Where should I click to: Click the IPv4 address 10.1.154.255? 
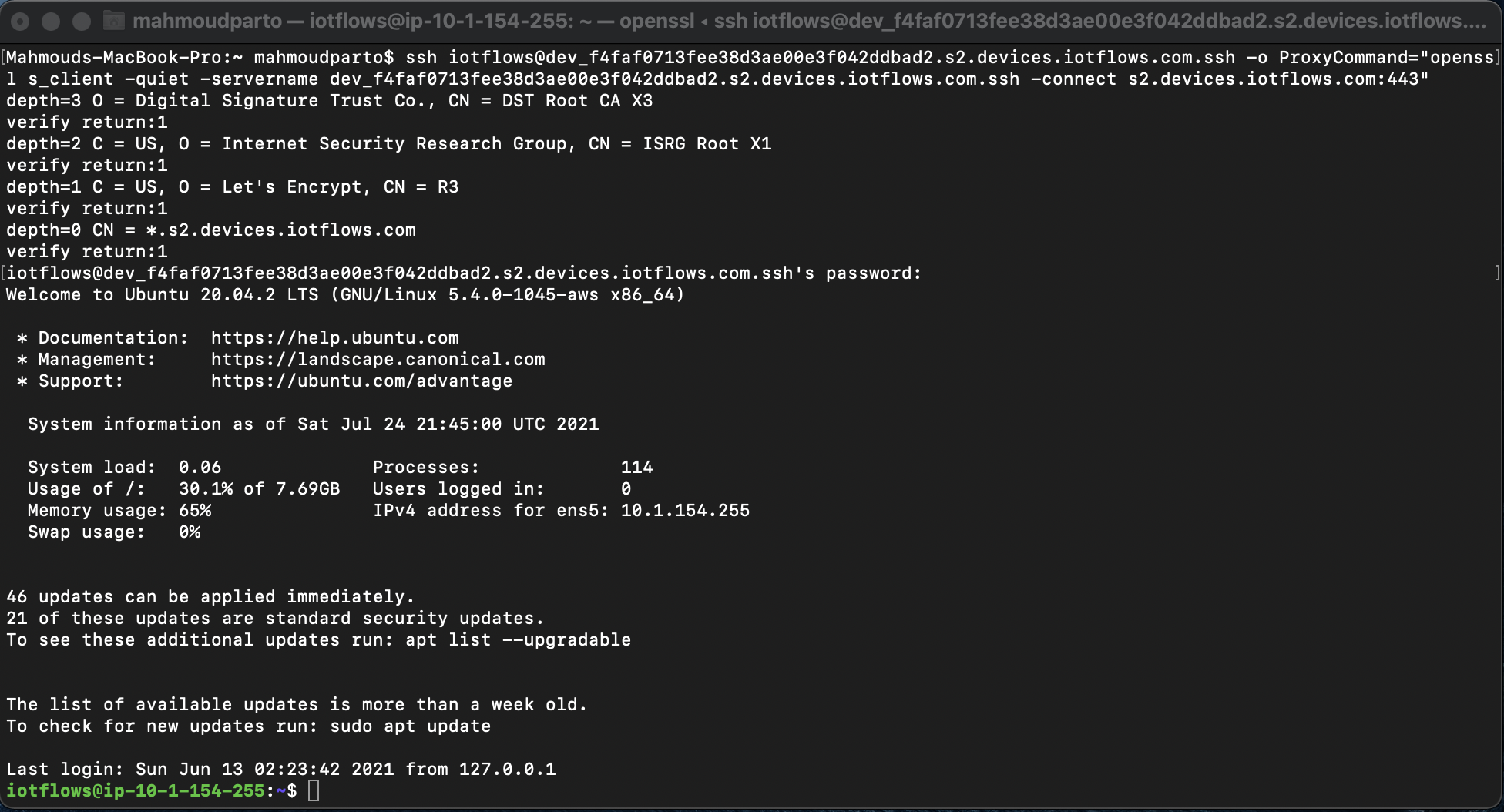coord(685,511)
